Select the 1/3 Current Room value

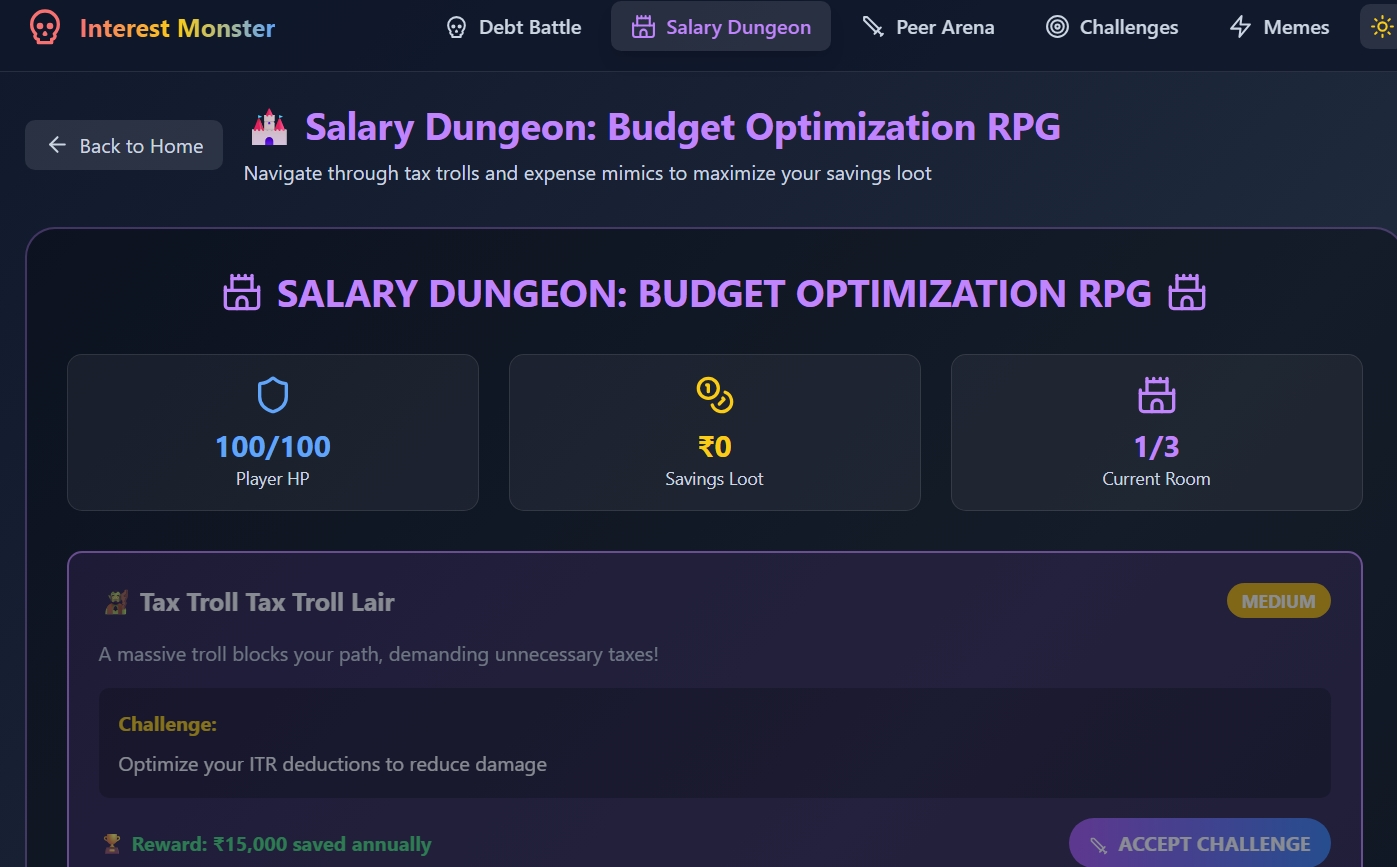pyautogui.click(x=1157, y=446)
